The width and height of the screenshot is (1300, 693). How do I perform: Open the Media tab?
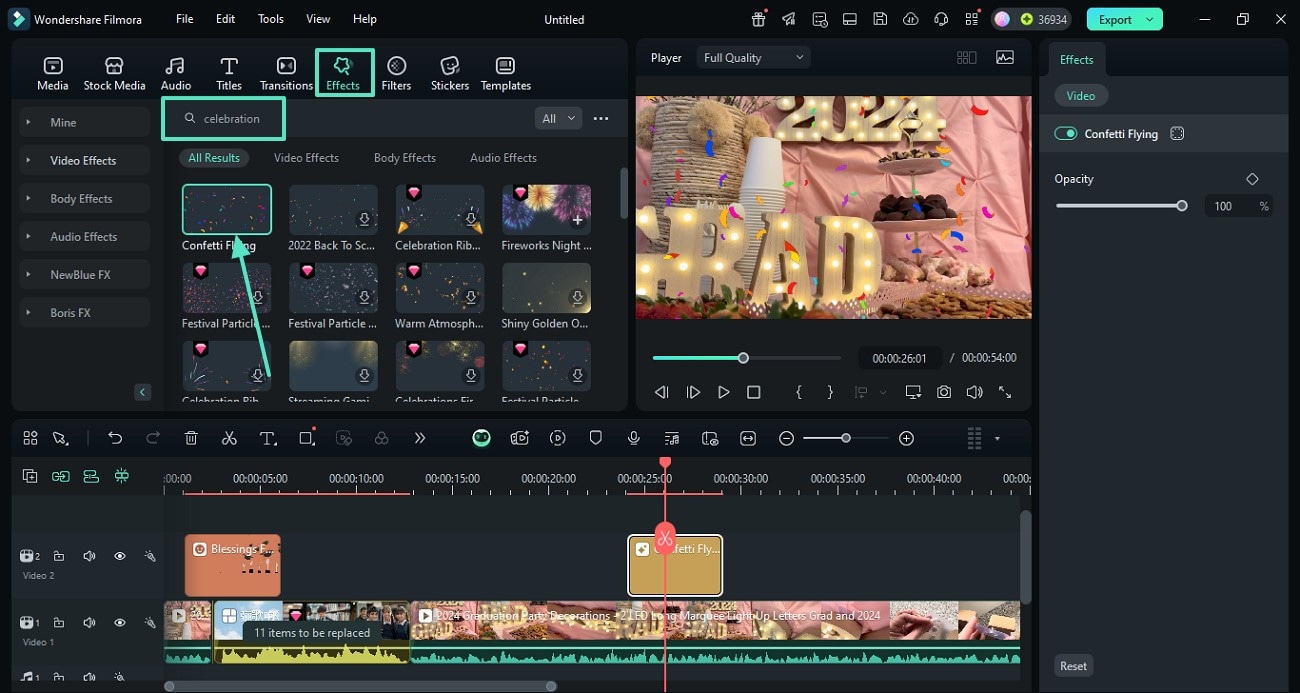click(x=53, y=74)
